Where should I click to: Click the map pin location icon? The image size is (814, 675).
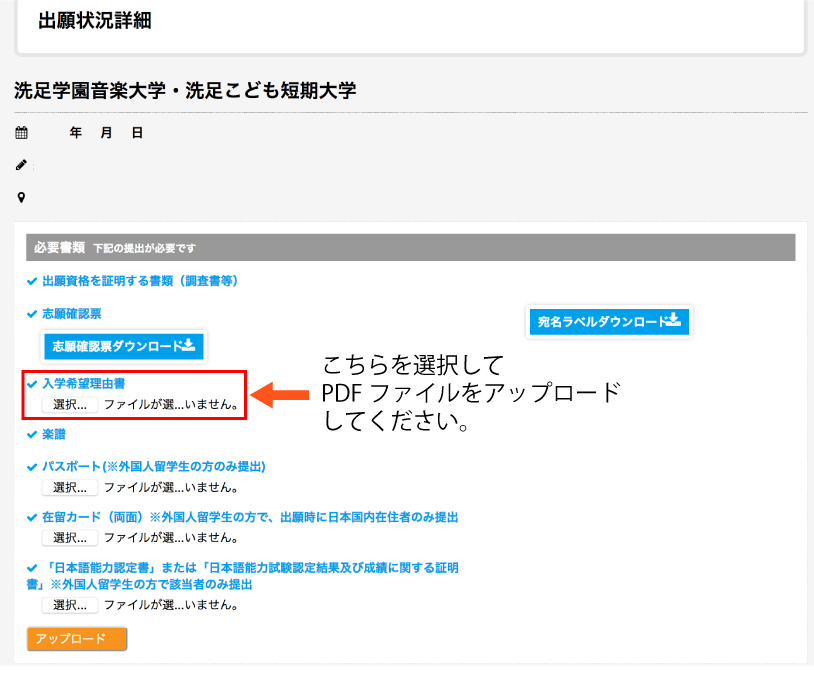tap(21, 197)
